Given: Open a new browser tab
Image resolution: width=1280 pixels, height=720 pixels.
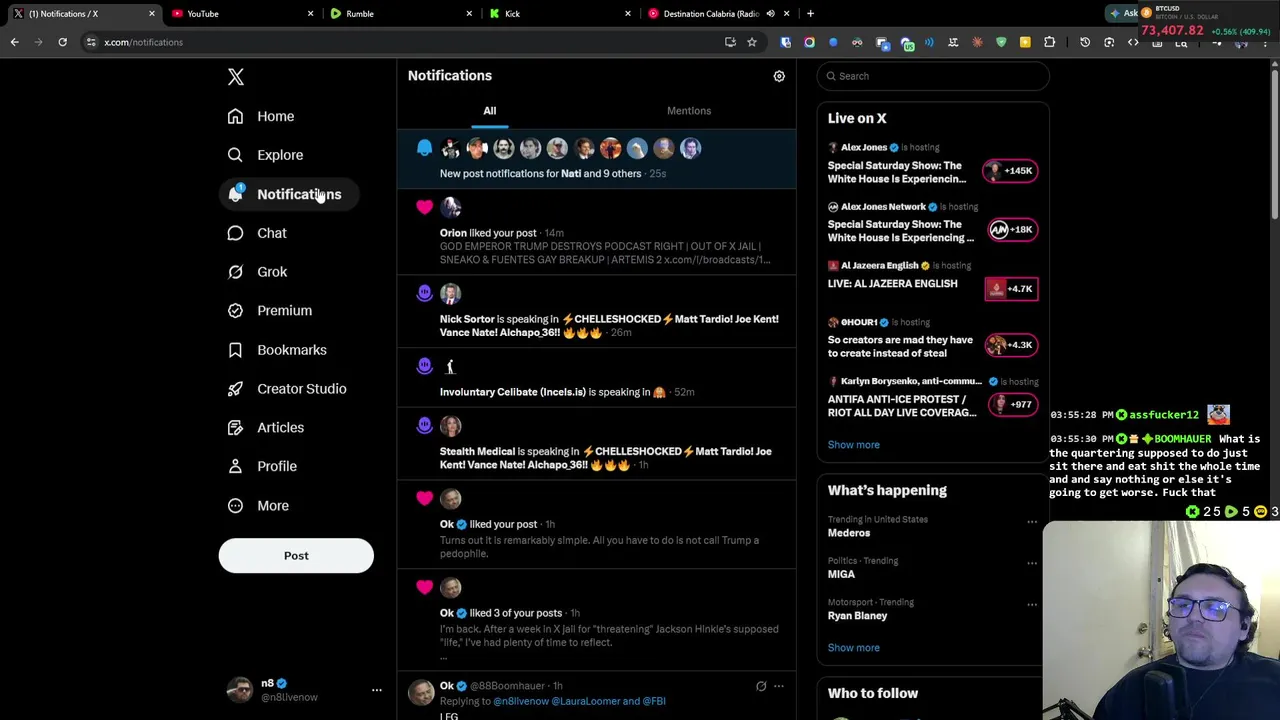Looking at the screenshot, I should 810,14.
